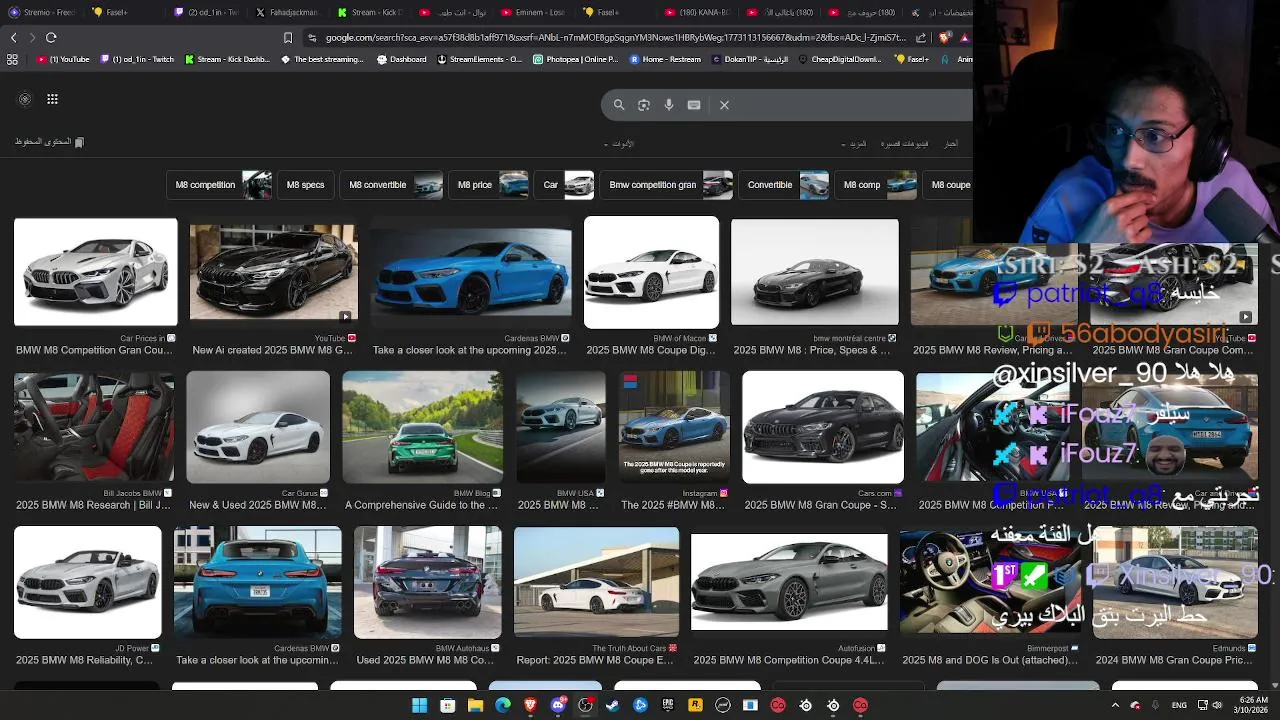The height and width of the screenshot is (720, 1280).
Task: Switch to Stream - Kick browser tab
Action: pos(370,12)
